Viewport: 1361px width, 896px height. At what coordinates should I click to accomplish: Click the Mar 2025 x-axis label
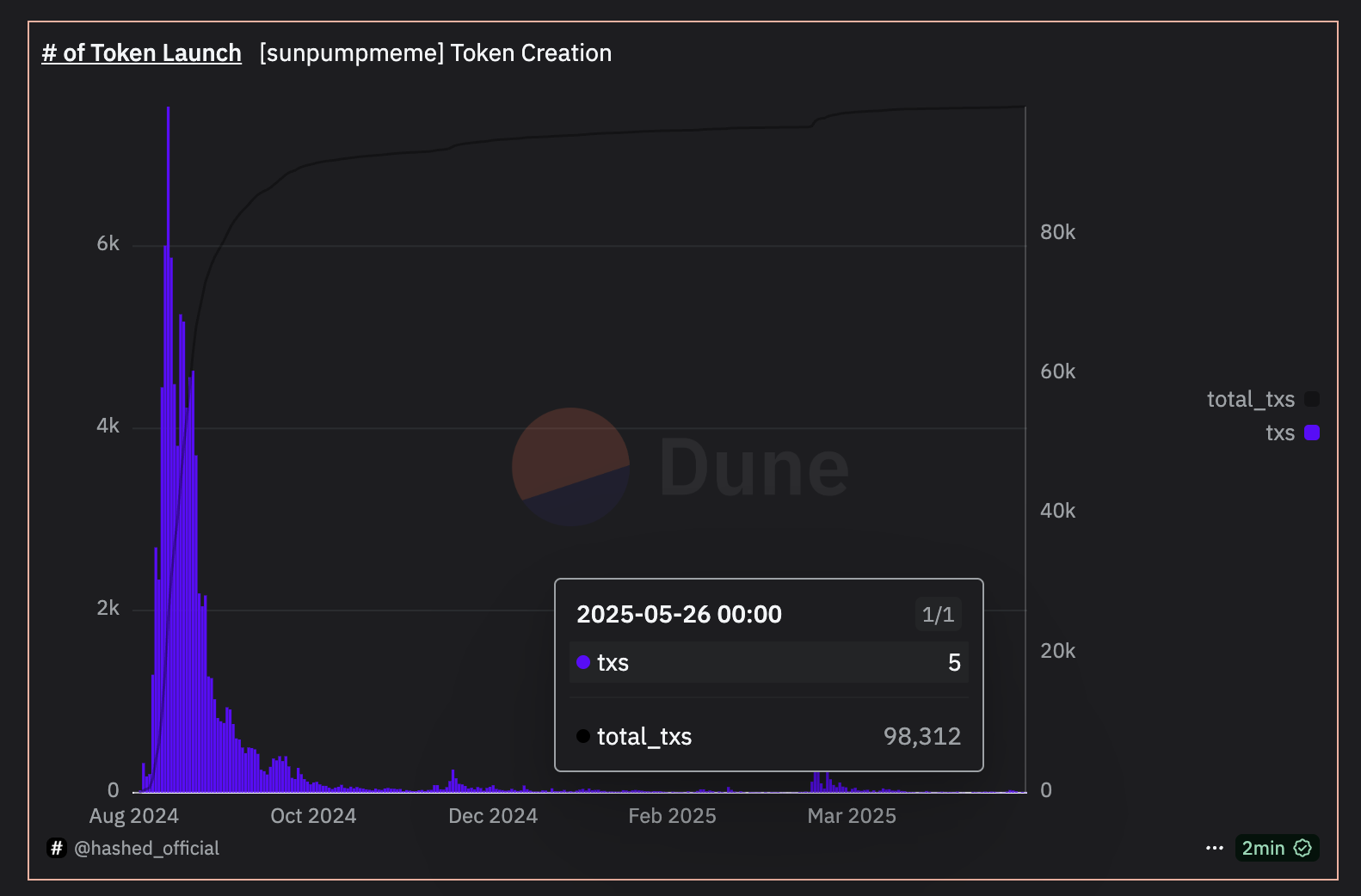tap(852, 816)
